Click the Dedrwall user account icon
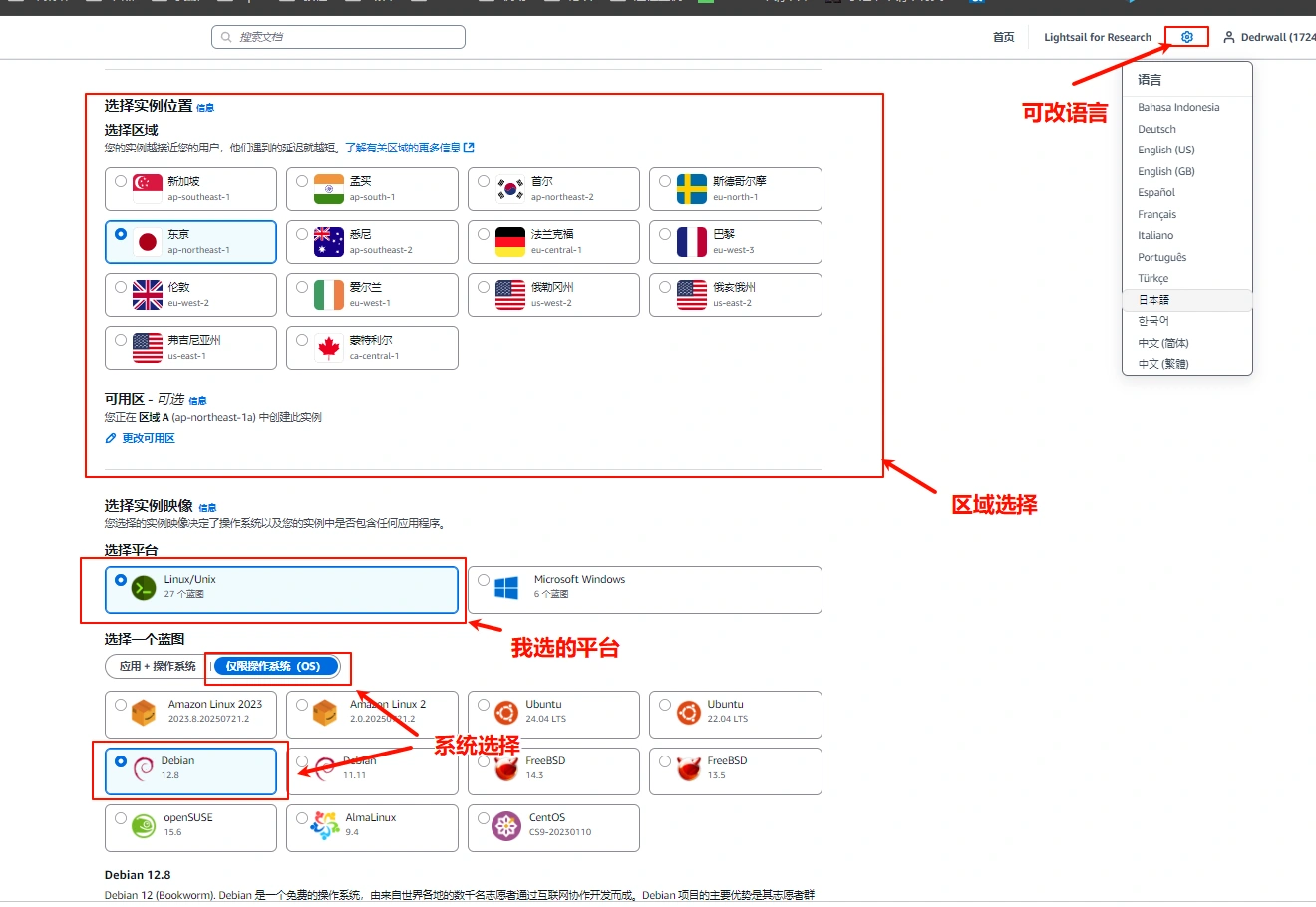The width and height of the screenshot is (1316, 907). [x=1229, y=37]
